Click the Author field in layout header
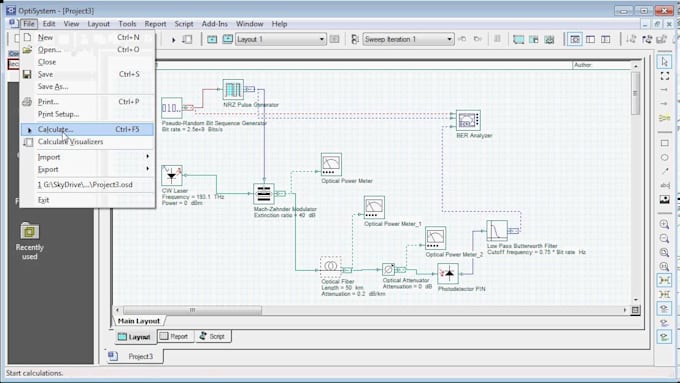 (602, 65)
